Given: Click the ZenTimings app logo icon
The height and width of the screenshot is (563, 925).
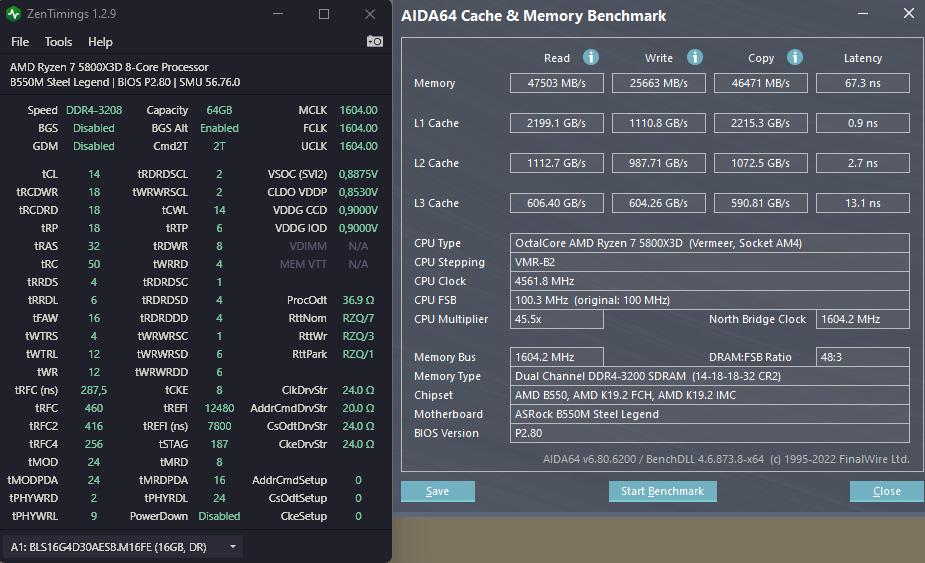Looking at the screenshot, I should (x=14, y=14).
